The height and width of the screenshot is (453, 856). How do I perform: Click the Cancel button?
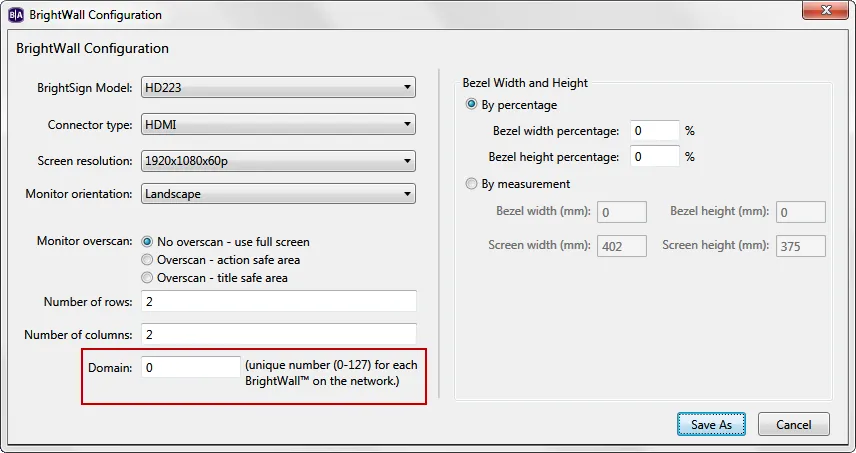794,424
